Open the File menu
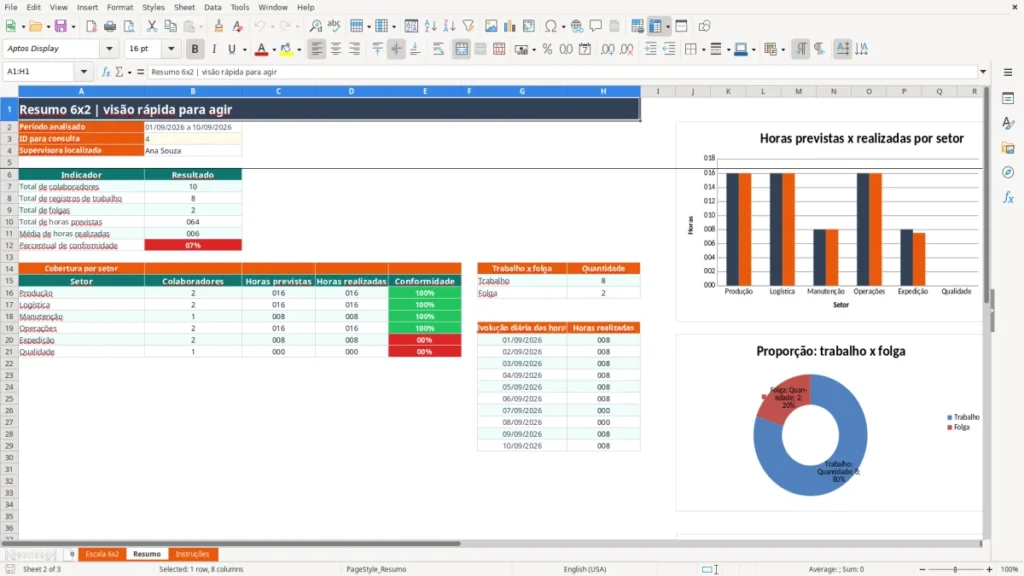Viewport: 1024px width, 576px height. 11,7
